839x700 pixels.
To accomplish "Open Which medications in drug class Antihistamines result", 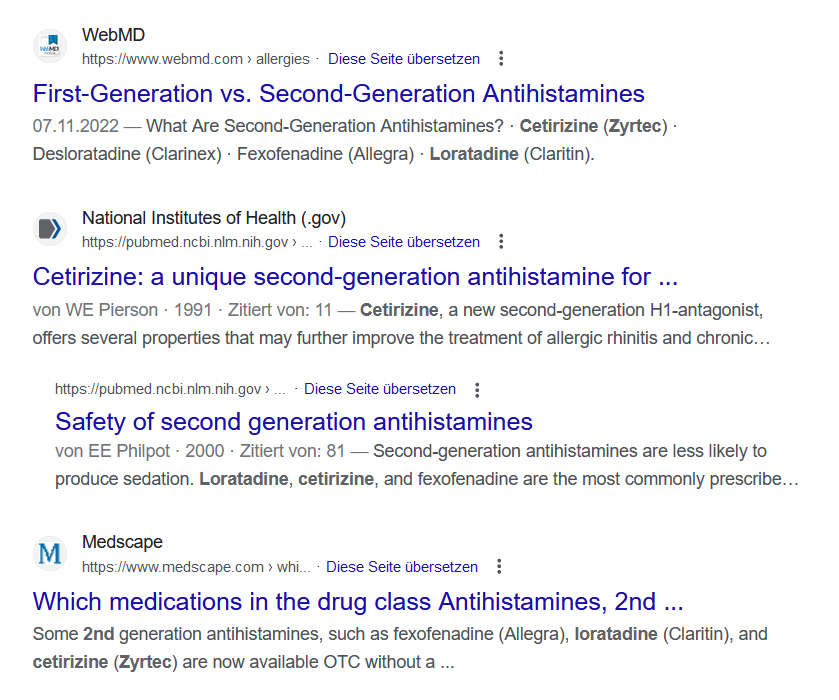I will click(x=358, y=602).
